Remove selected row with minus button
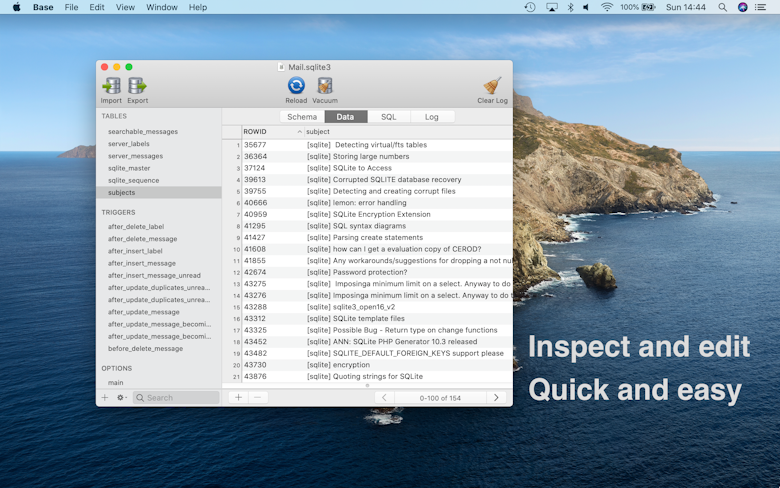This screenshot has width=780, height=488. click(x=257, y=397)
